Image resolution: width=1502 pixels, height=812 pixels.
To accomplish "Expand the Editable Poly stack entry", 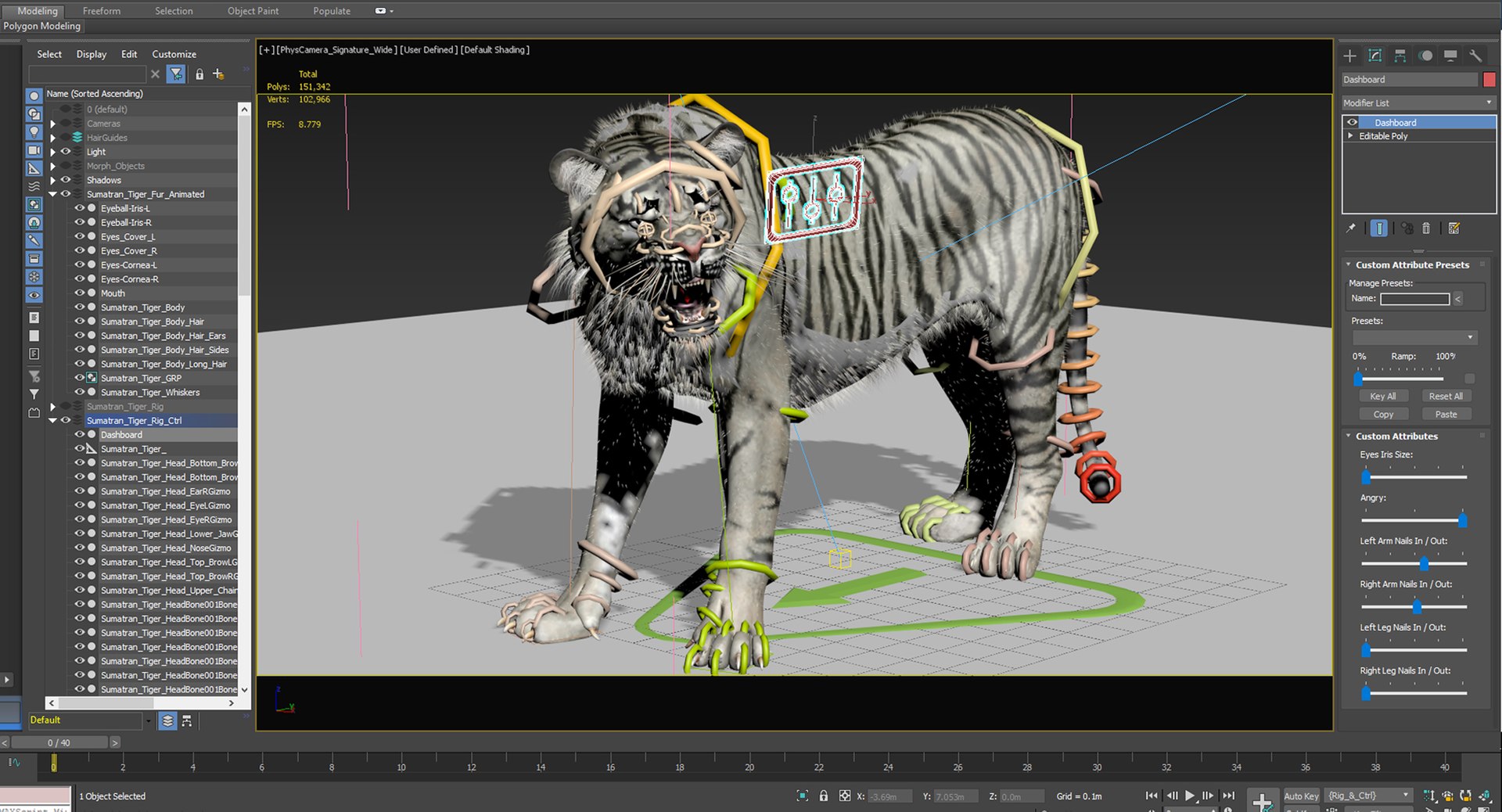I will (1350, 135).
